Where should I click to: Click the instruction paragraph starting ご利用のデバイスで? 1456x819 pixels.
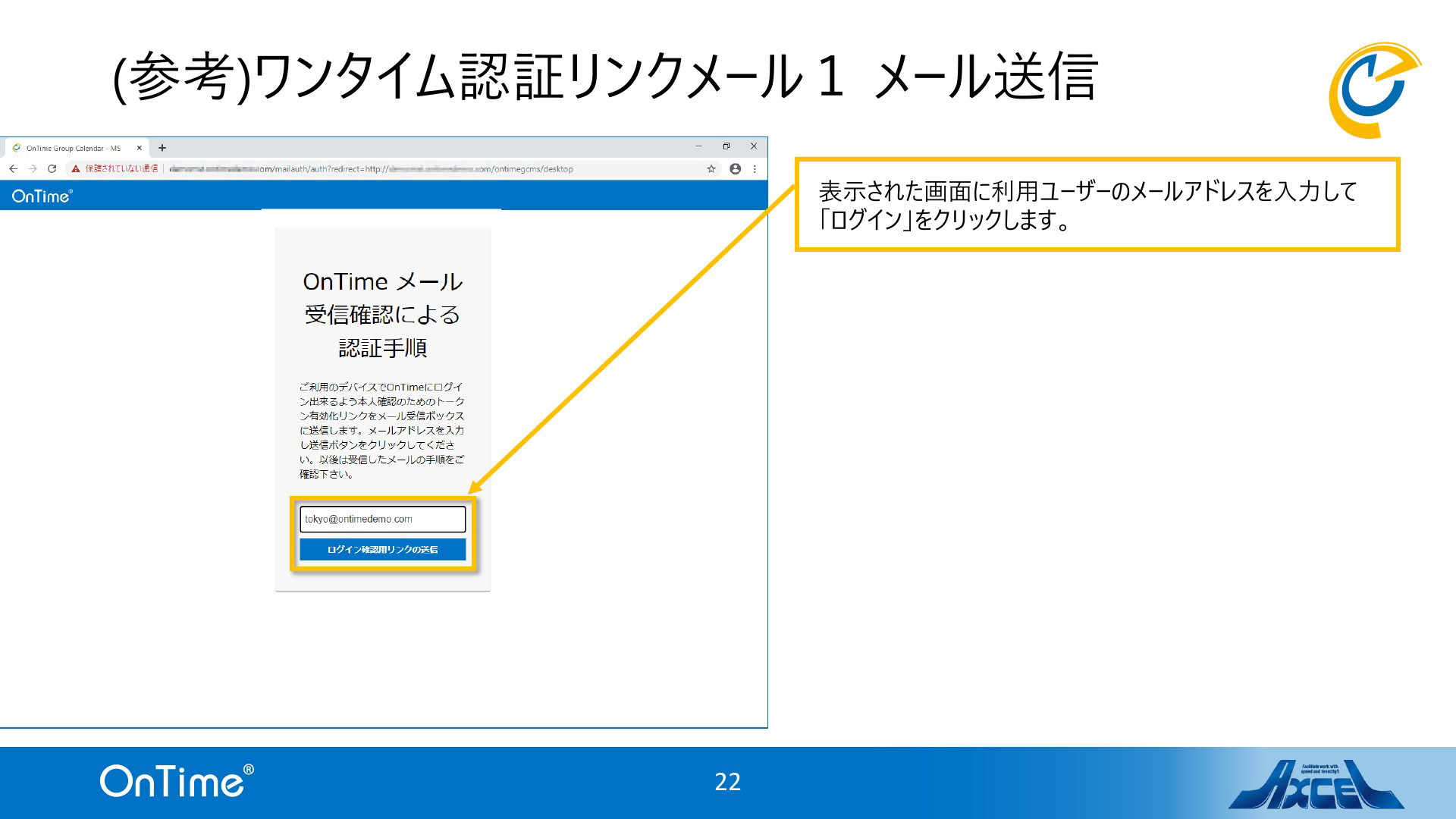point(382,431)
